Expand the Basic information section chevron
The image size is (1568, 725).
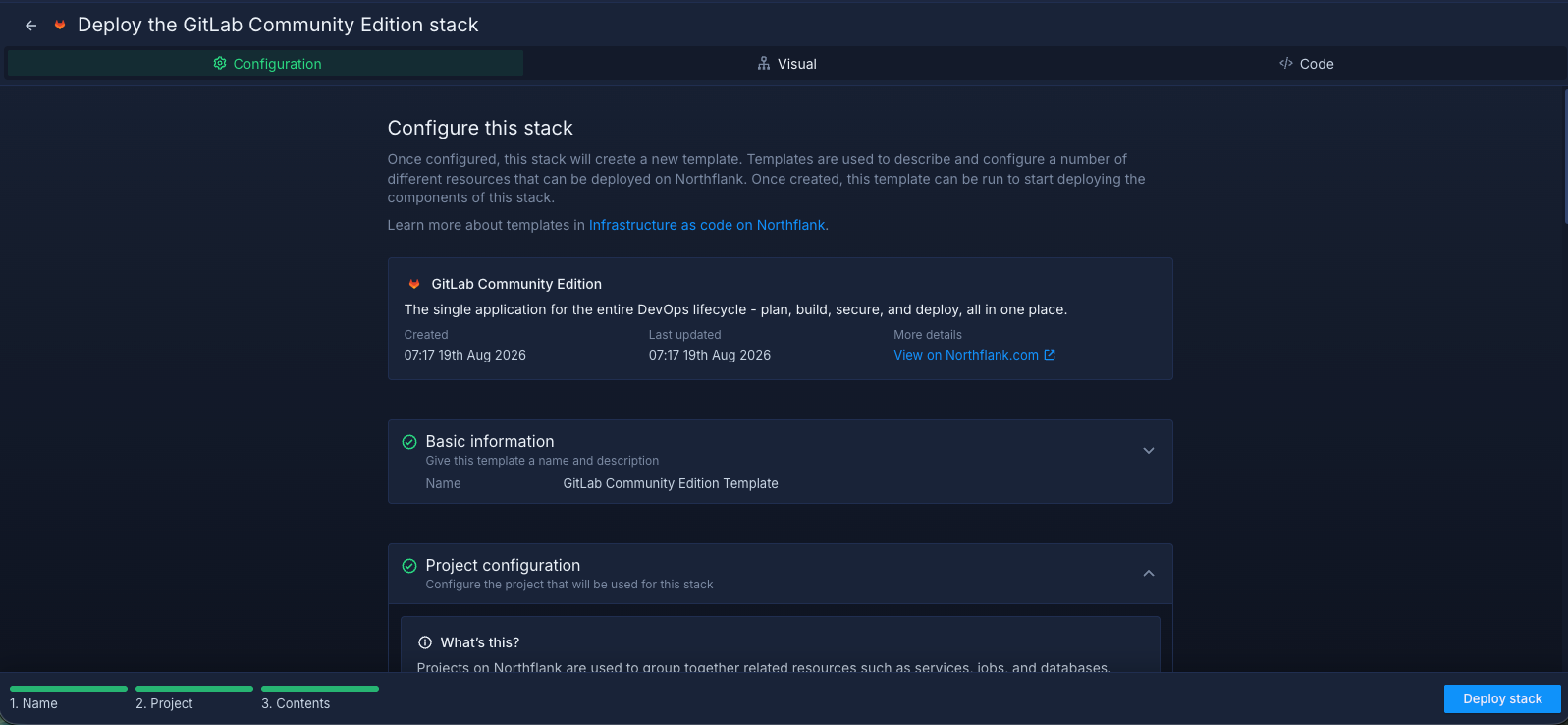[x=1149, y=451]
